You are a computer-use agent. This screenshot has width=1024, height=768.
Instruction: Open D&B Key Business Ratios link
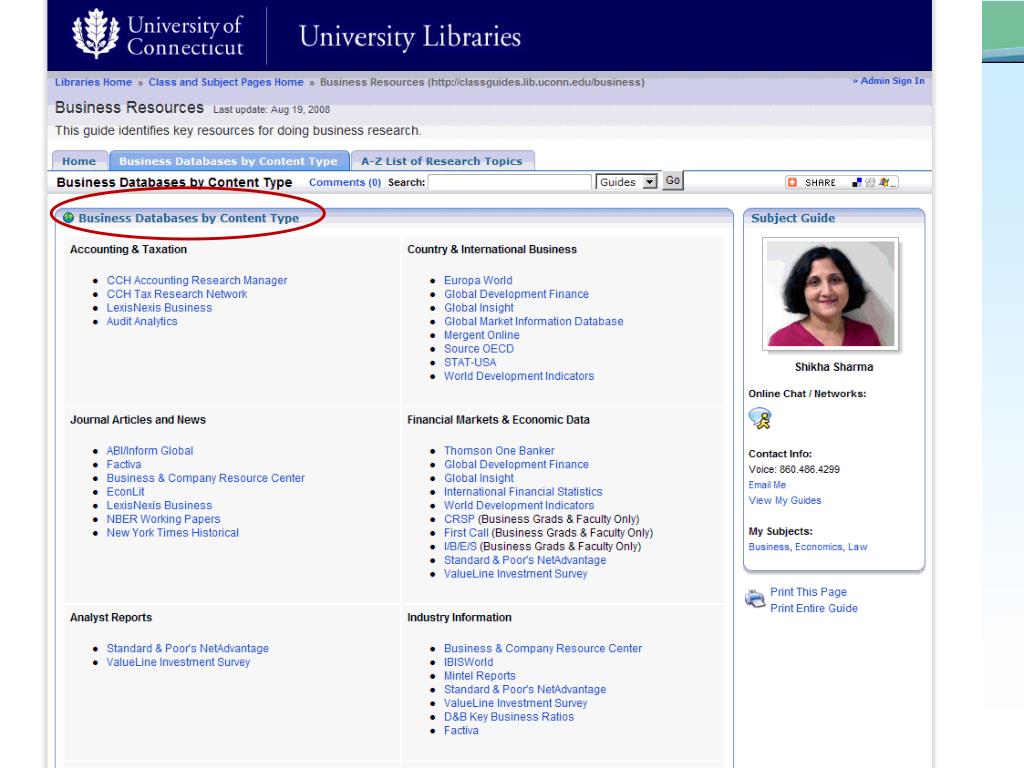coord(509,717)
